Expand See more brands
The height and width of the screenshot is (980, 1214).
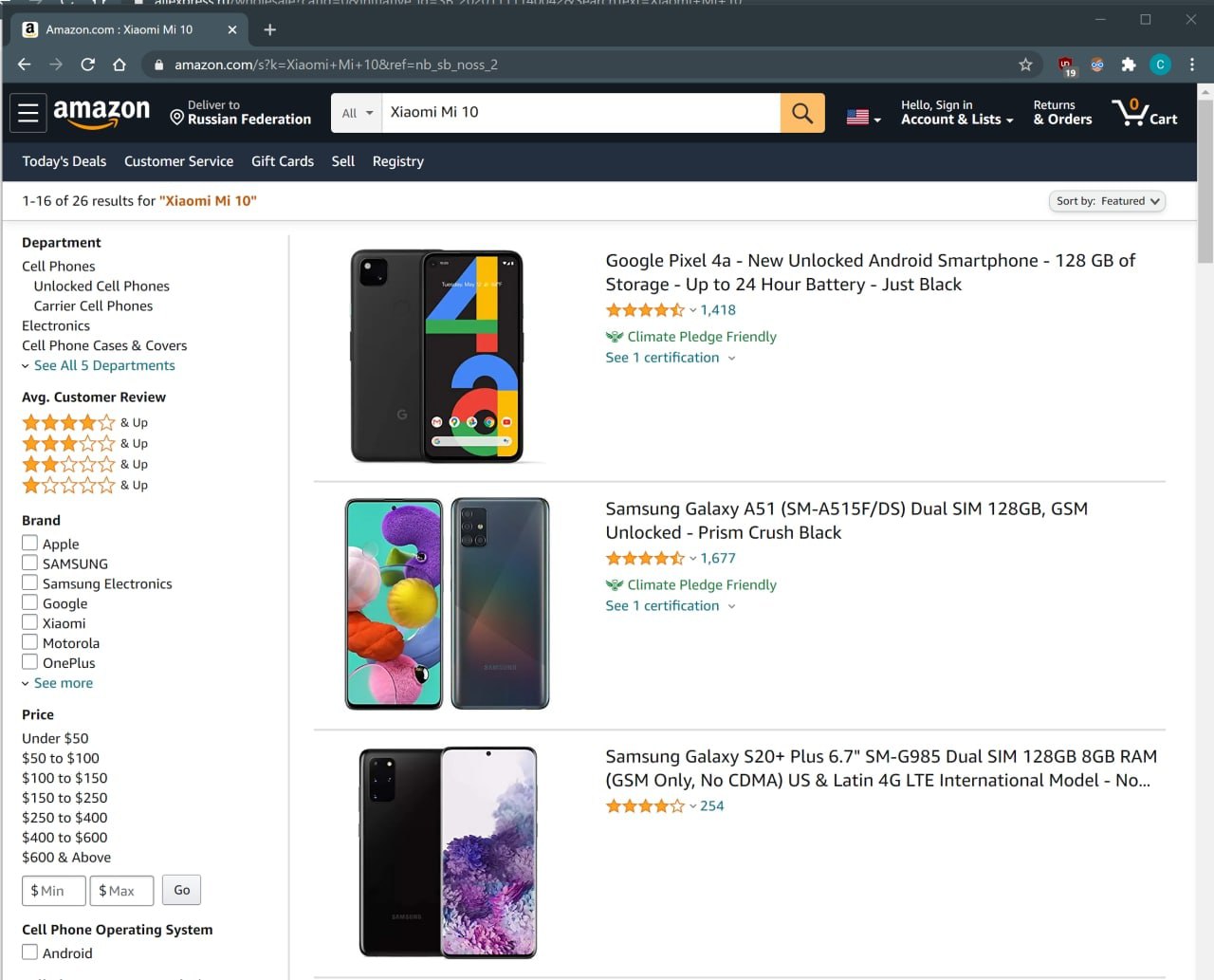coord(58,683)
